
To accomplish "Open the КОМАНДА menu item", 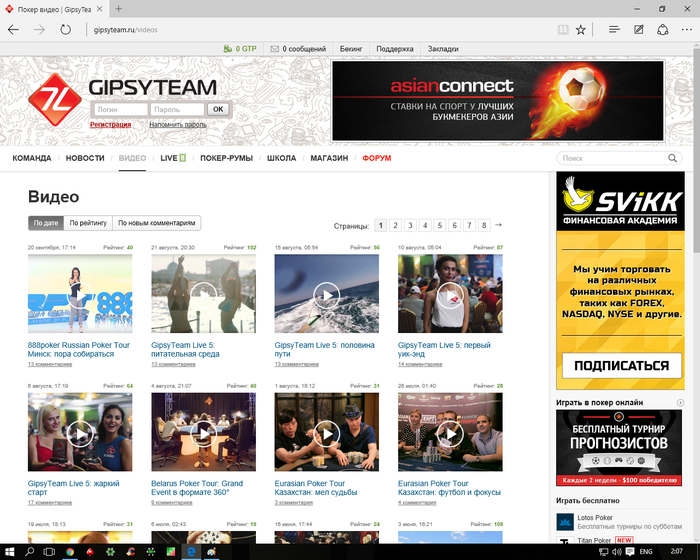I will (x=32, y=158).
